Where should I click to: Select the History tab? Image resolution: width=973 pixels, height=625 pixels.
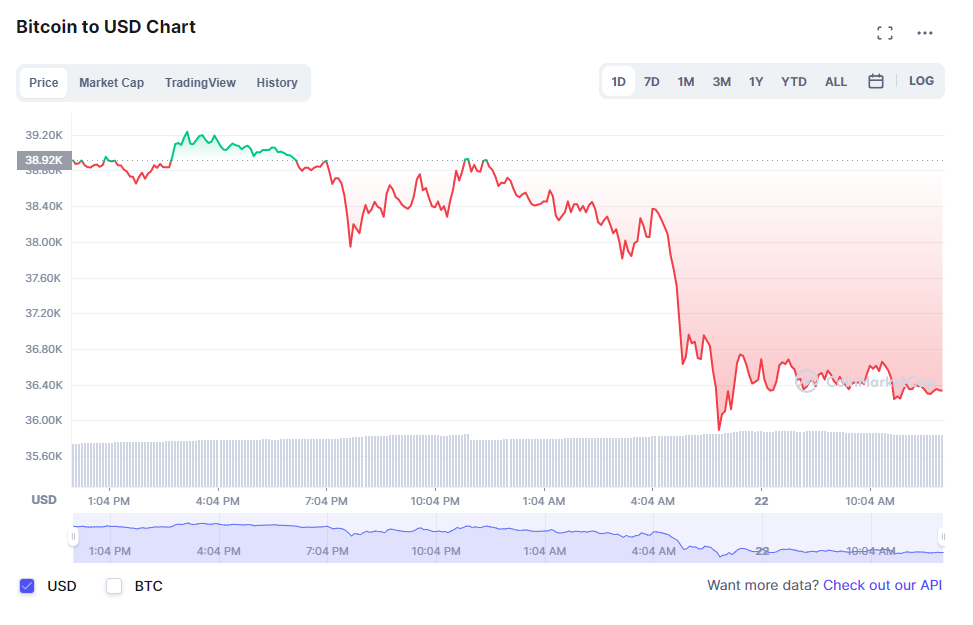pos(277,83)
